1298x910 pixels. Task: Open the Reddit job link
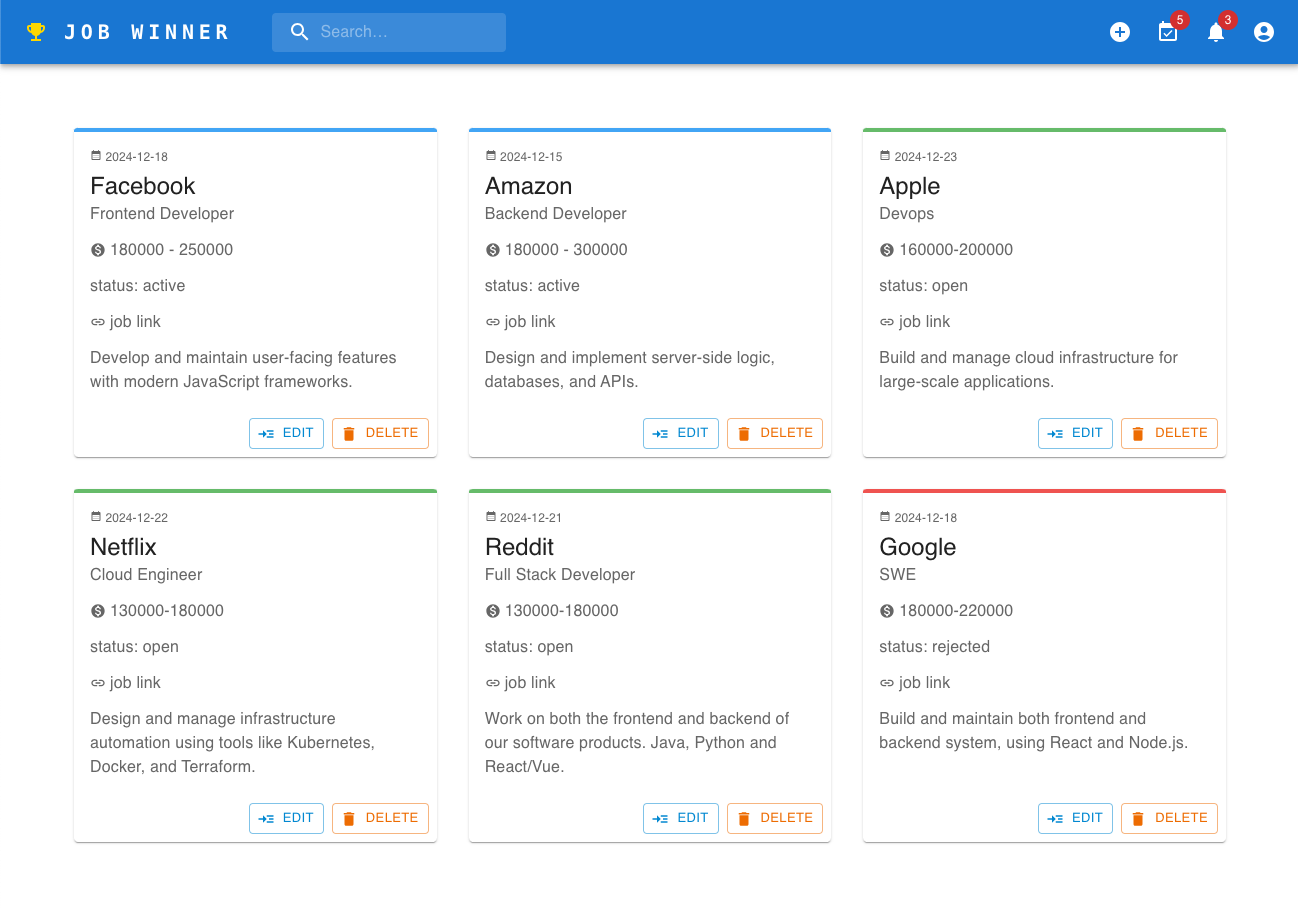pos(520,683)
